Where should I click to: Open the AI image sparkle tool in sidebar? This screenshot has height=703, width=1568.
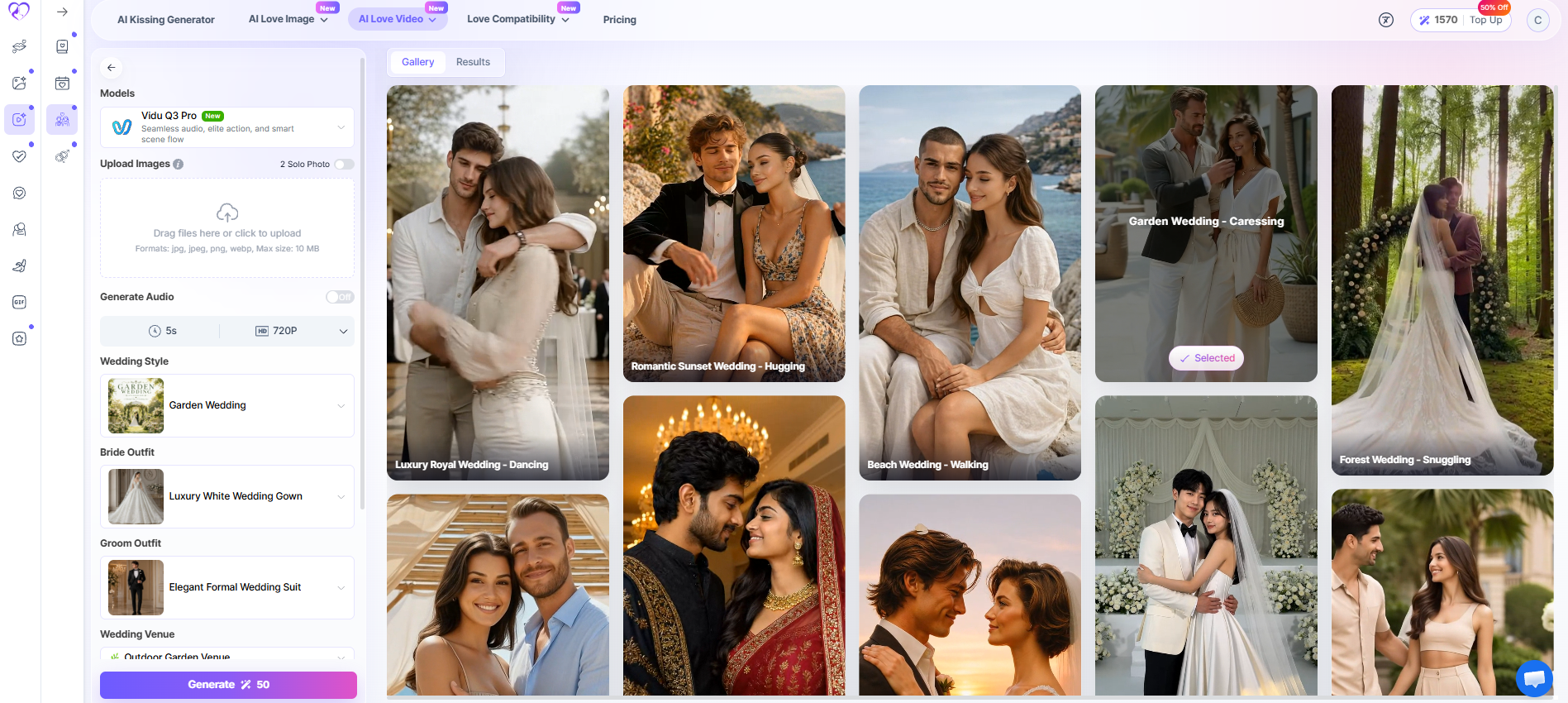pyautogui.click(x=20, y=83)
